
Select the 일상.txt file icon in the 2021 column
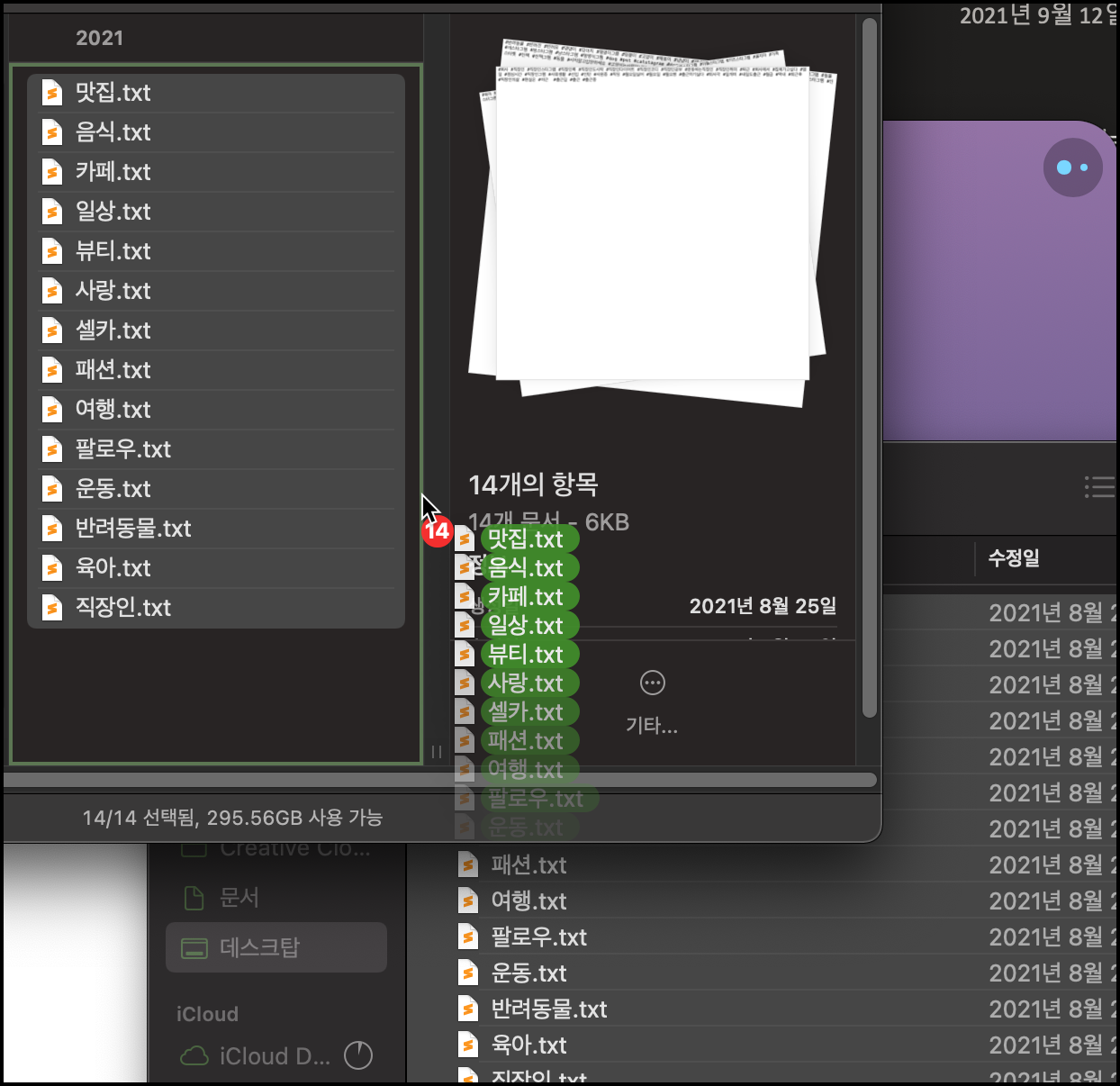click(52, 212)
